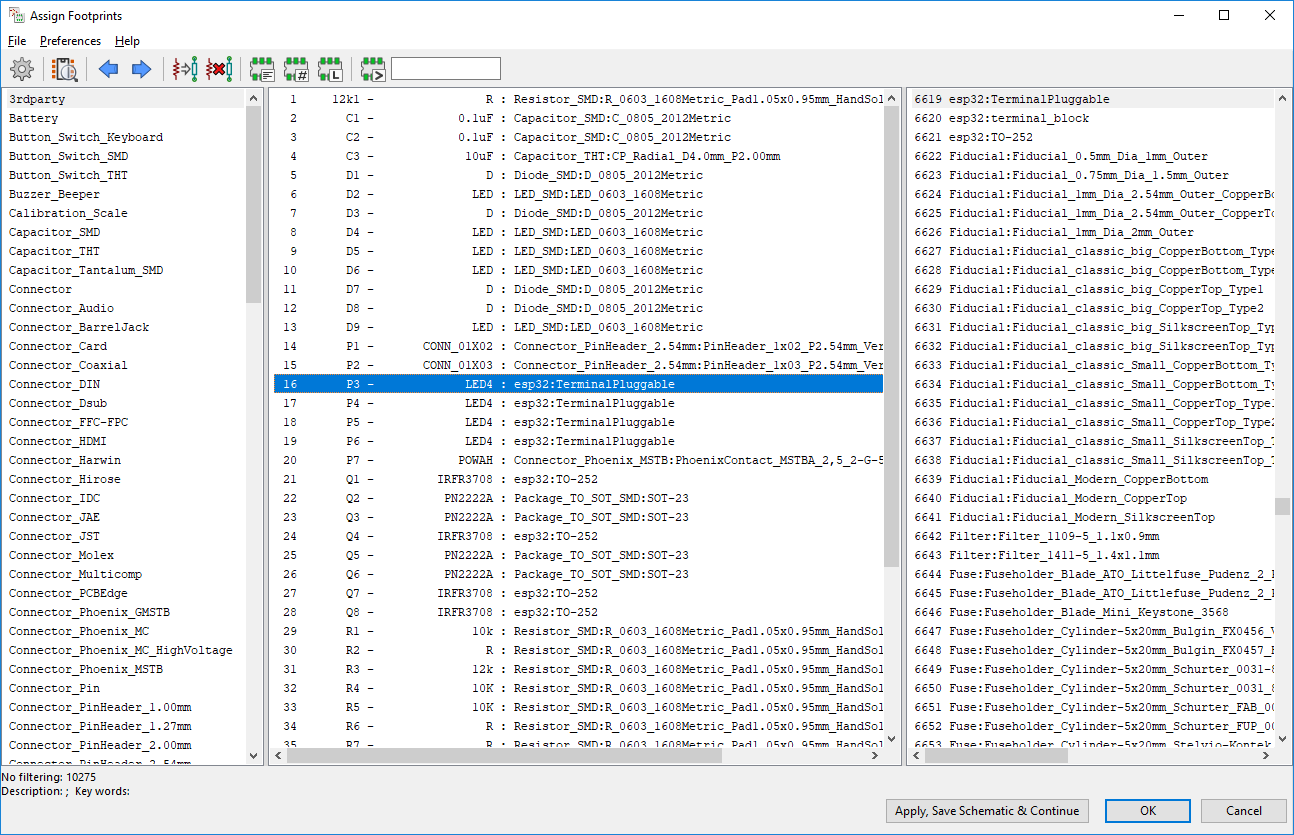Viewport: 1294px width, 835px height.
Task: View selected footprint icon
Action: point(66,69)
